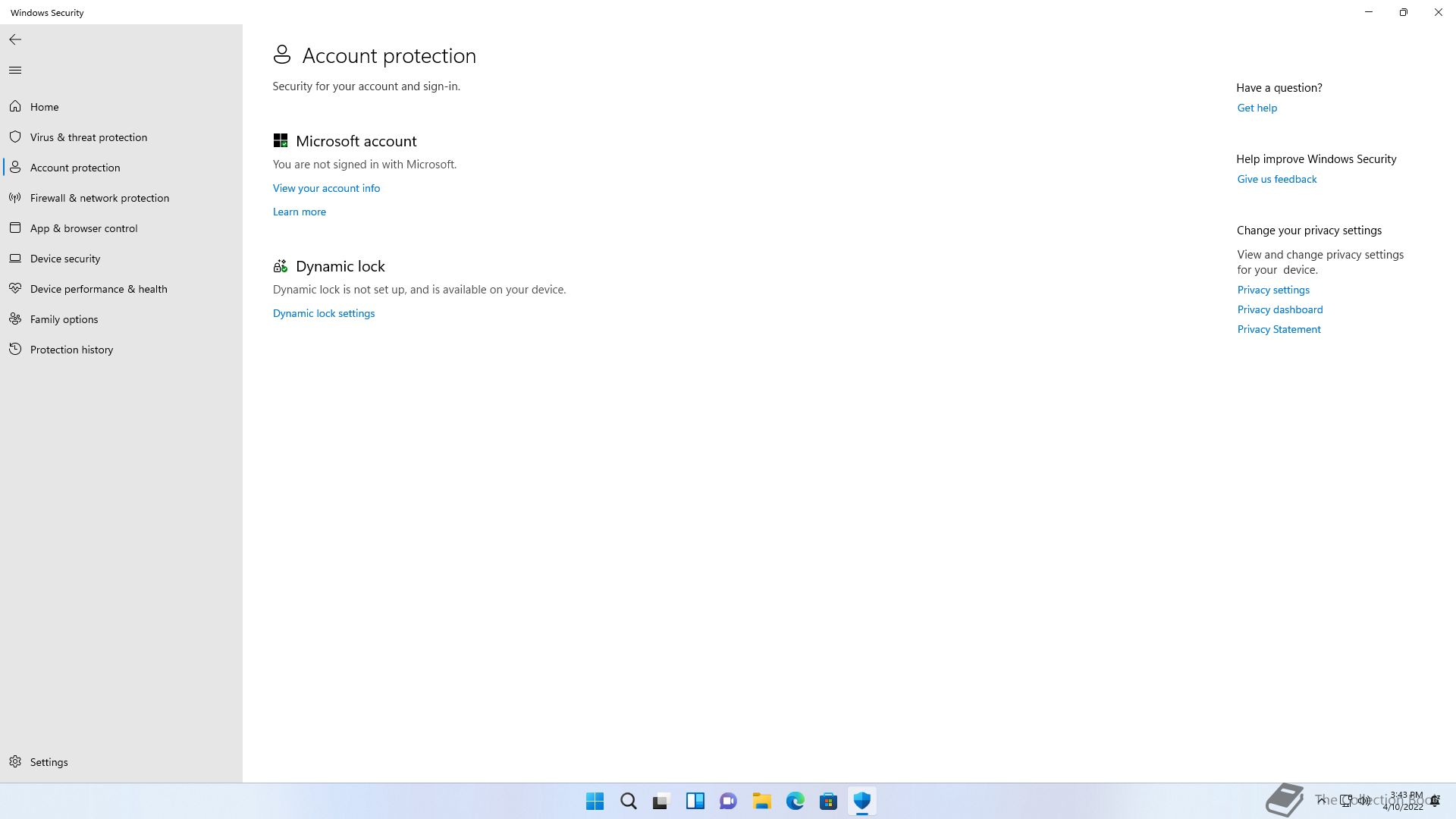Click View your account info link
This screenshot has height=819, width=1456.
coord(326,188)
